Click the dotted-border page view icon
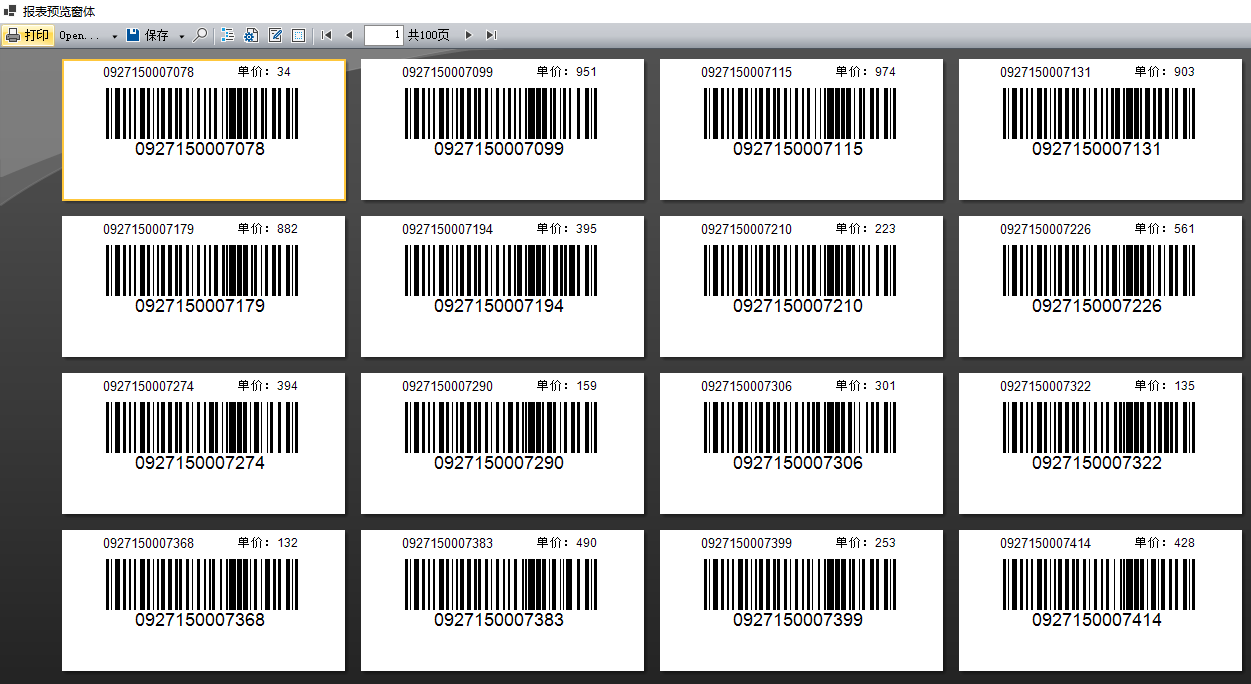Image resolution: width=1251 pixels, height=684 pixels. click(298, 35)
